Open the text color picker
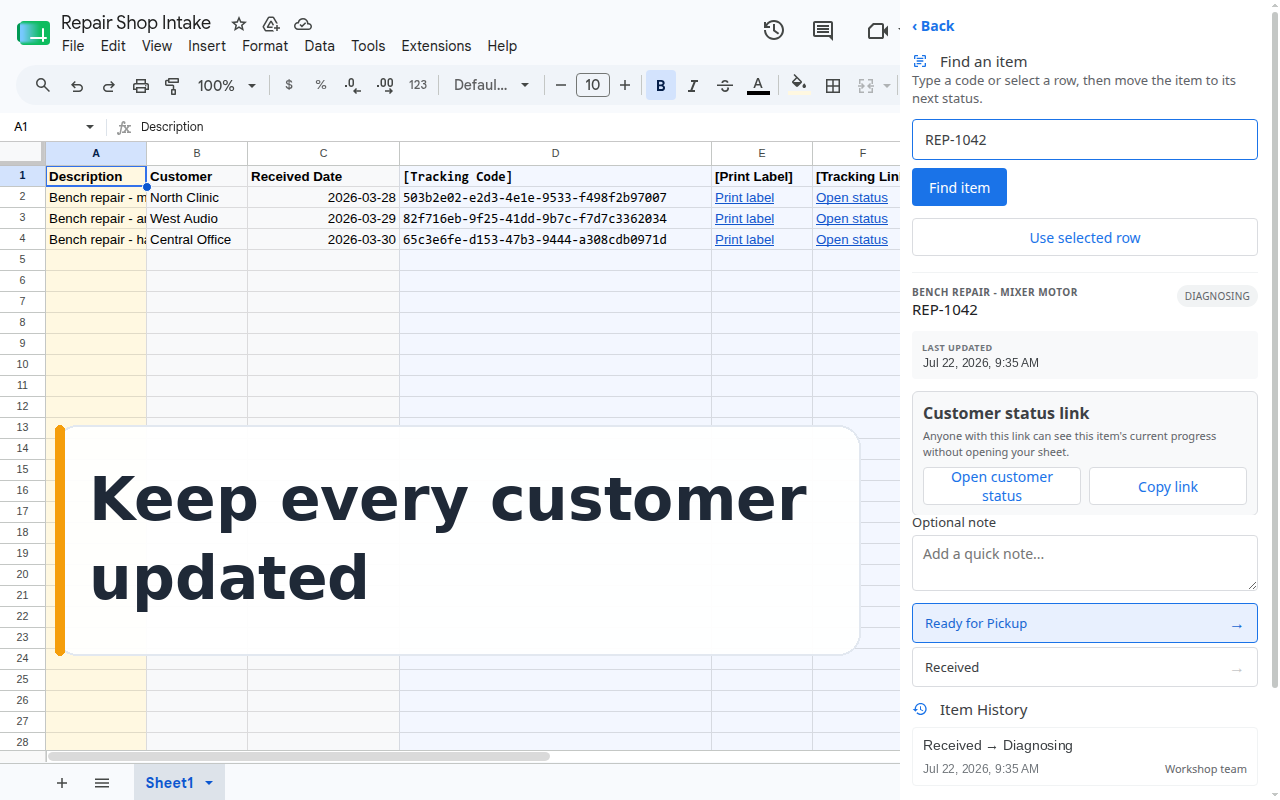 (758, 86)
